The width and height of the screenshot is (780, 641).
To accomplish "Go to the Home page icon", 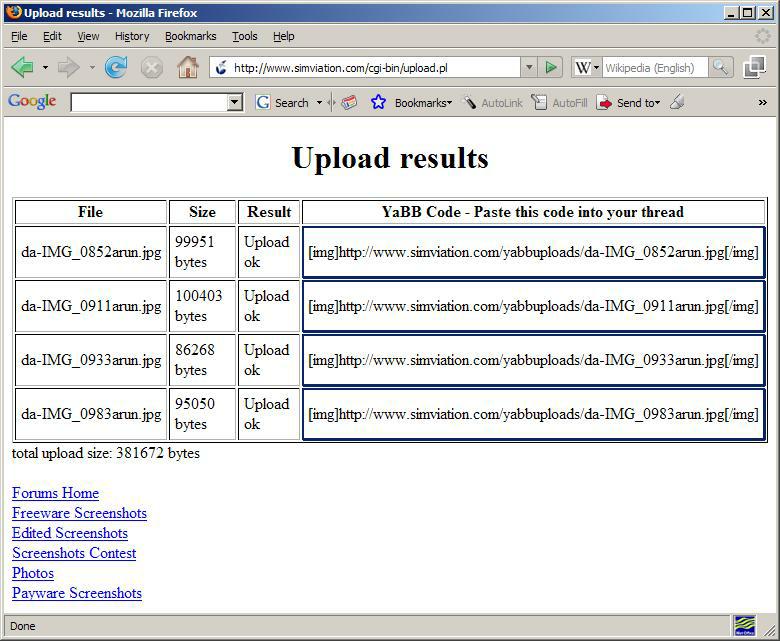I will pyautogui.click(x=187, y=68).
